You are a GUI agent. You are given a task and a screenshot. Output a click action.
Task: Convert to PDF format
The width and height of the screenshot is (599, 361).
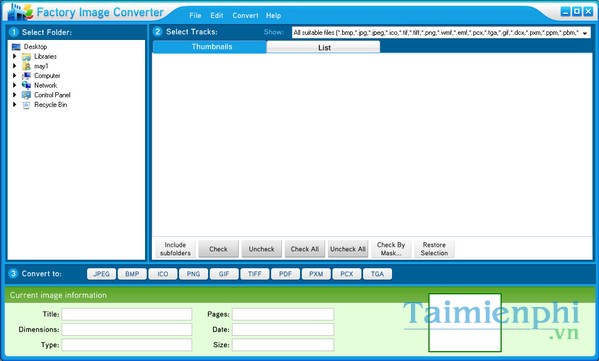click(285, 274)
